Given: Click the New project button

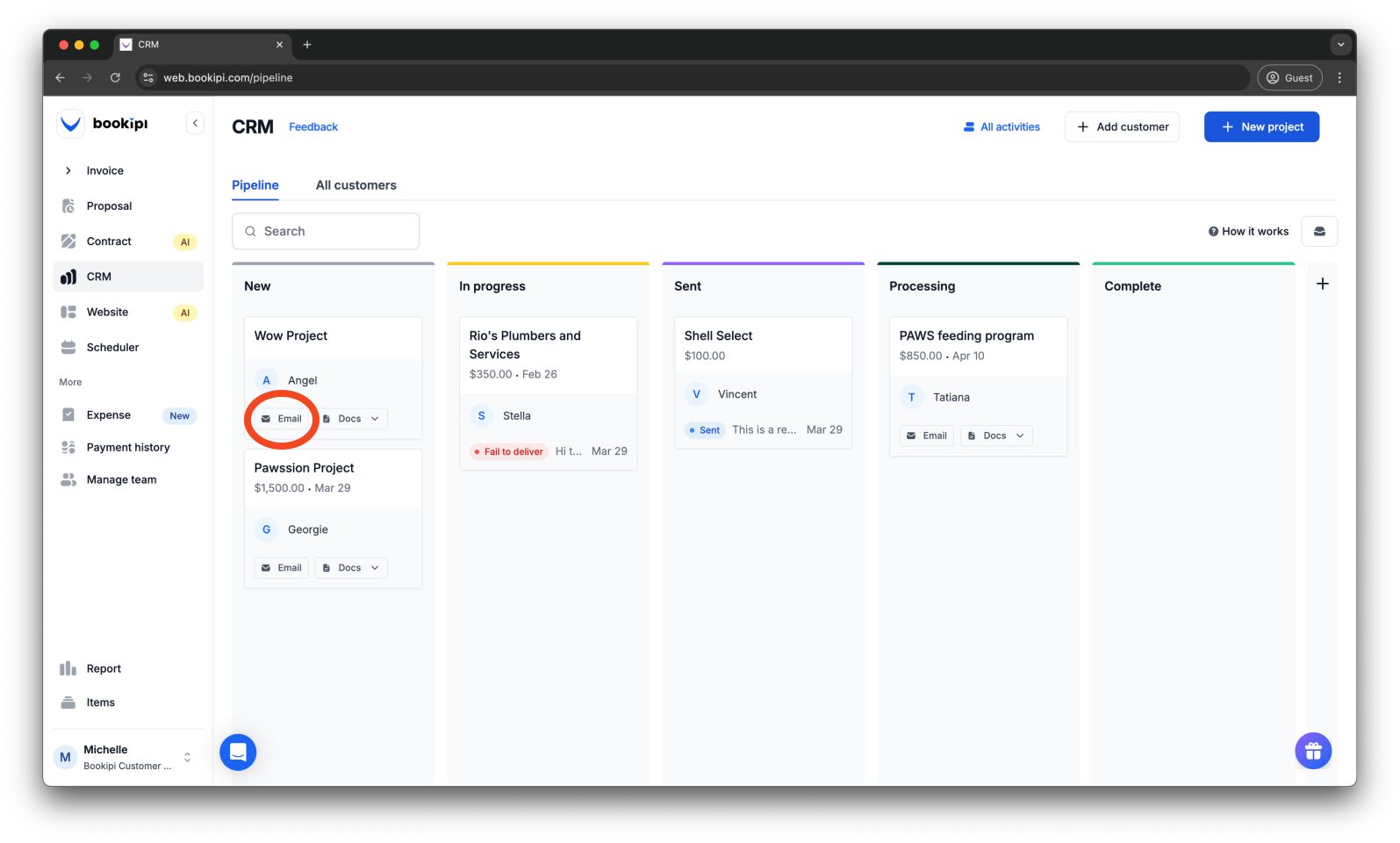Looking at the screenshot, I should coord(1260,126).
